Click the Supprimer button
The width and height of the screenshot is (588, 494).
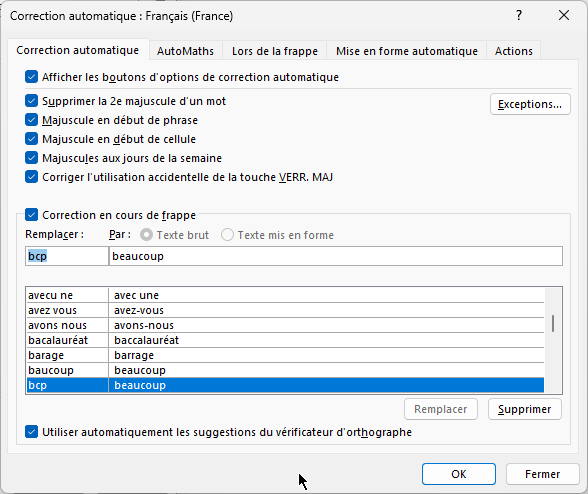point(524,409)
